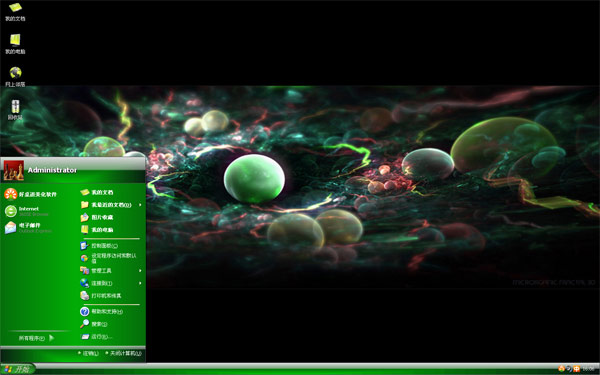
Task: Click the Administrator chess avatar picture
Action: [x=14, y=170]
